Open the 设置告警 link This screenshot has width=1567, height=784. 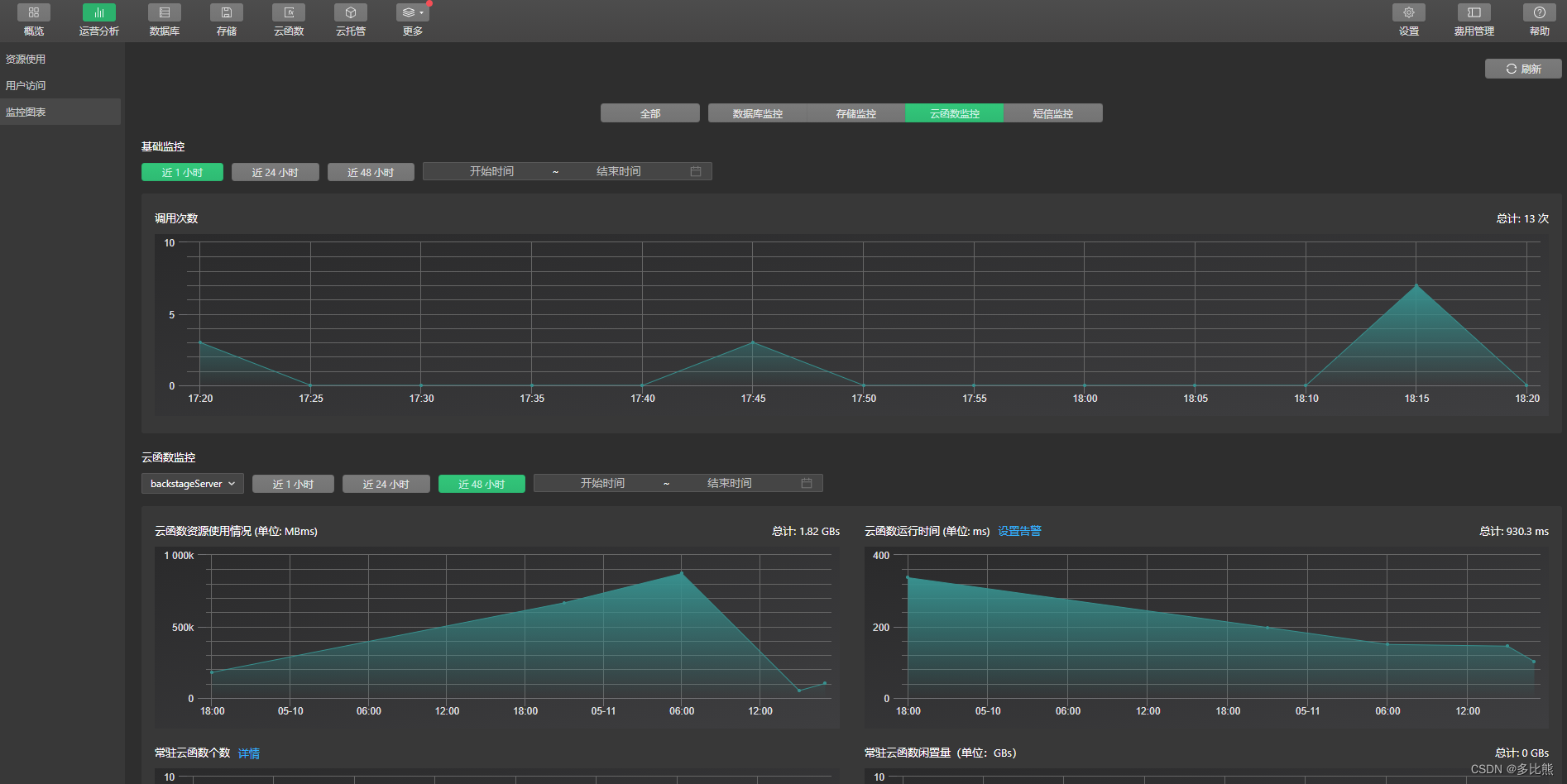[x=1019, y=531]
